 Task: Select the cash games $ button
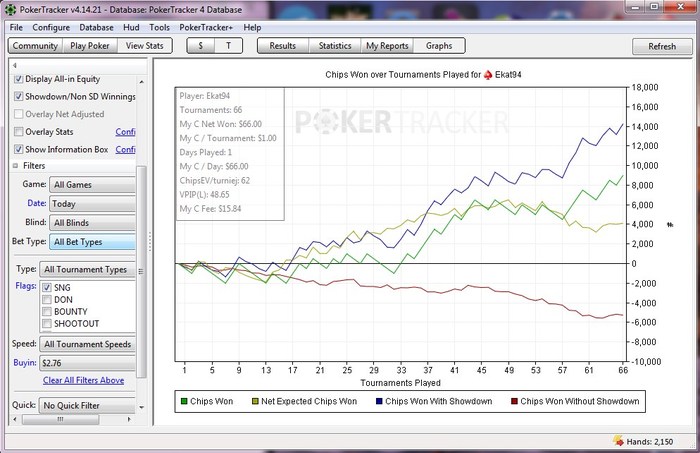(x=200, y=46)
